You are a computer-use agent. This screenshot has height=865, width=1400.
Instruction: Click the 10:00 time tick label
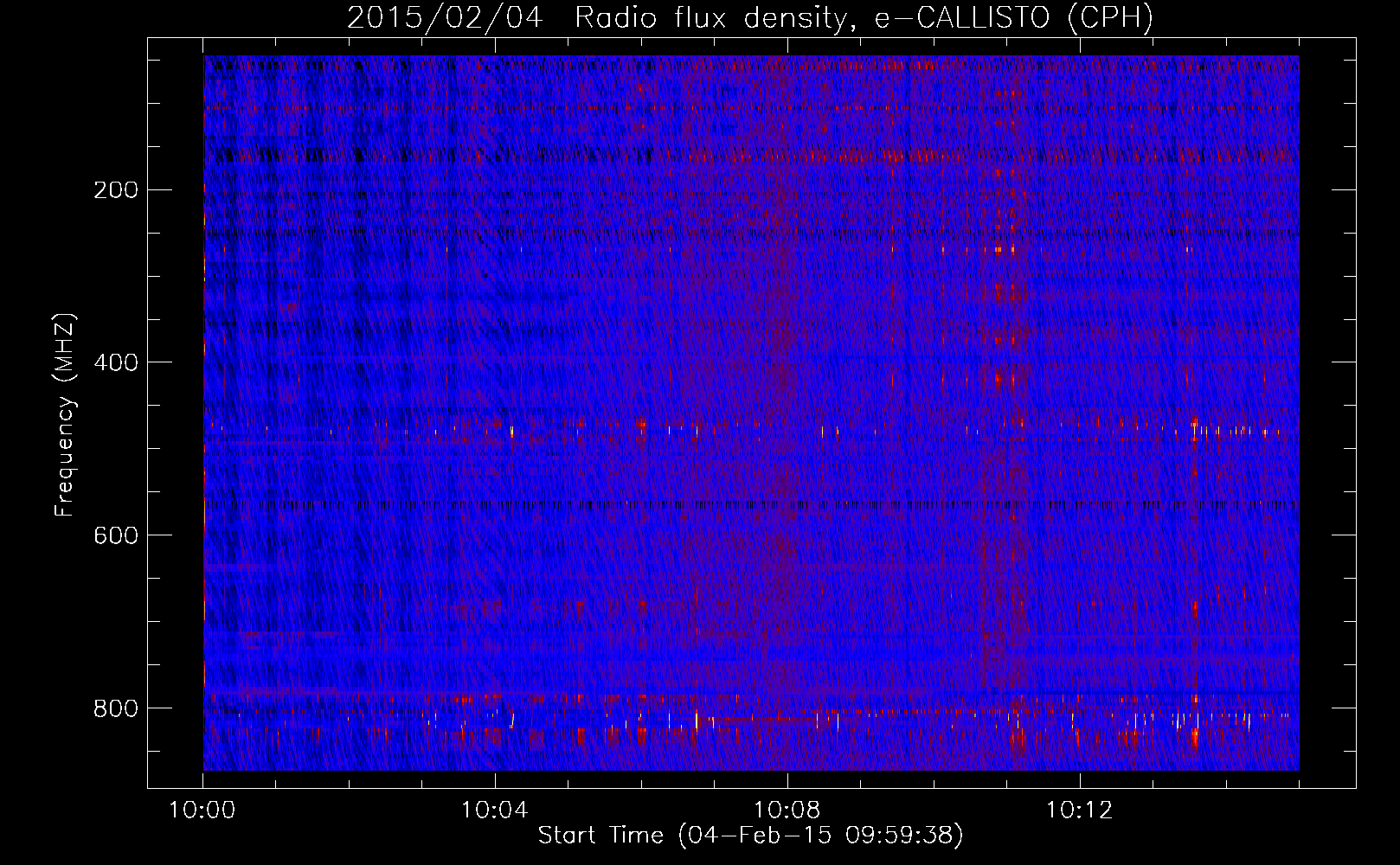click(x=202, y=811)
